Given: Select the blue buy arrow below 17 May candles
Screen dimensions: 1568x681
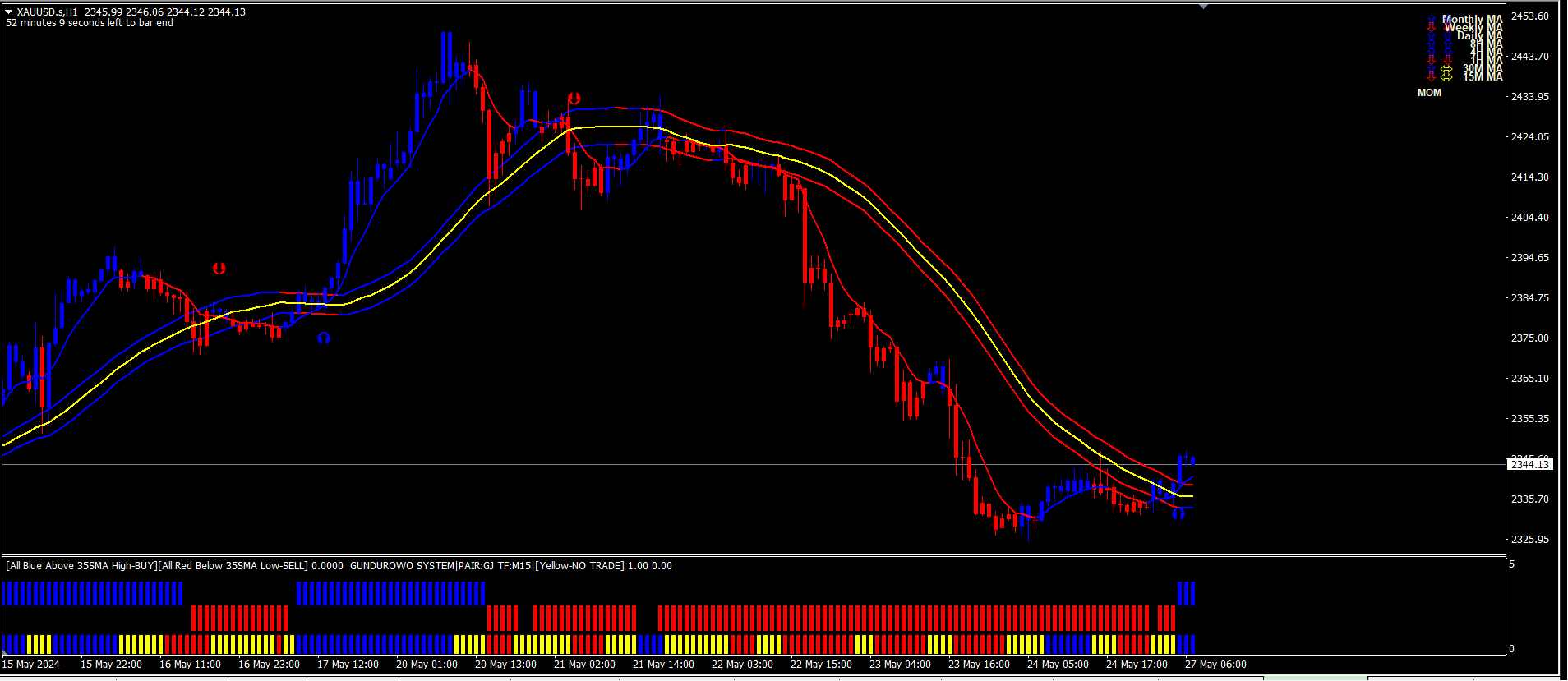Looking at the screenshot, I should tap(324, 338).
